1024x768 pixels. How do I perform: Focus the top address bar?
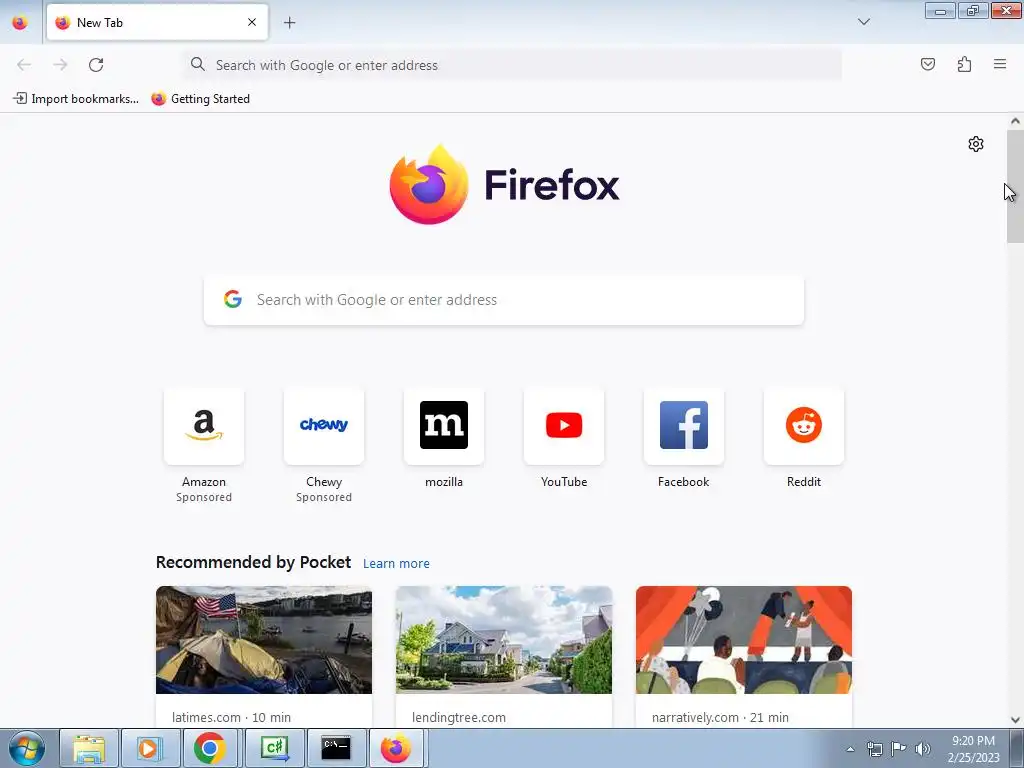click(513, 65)
